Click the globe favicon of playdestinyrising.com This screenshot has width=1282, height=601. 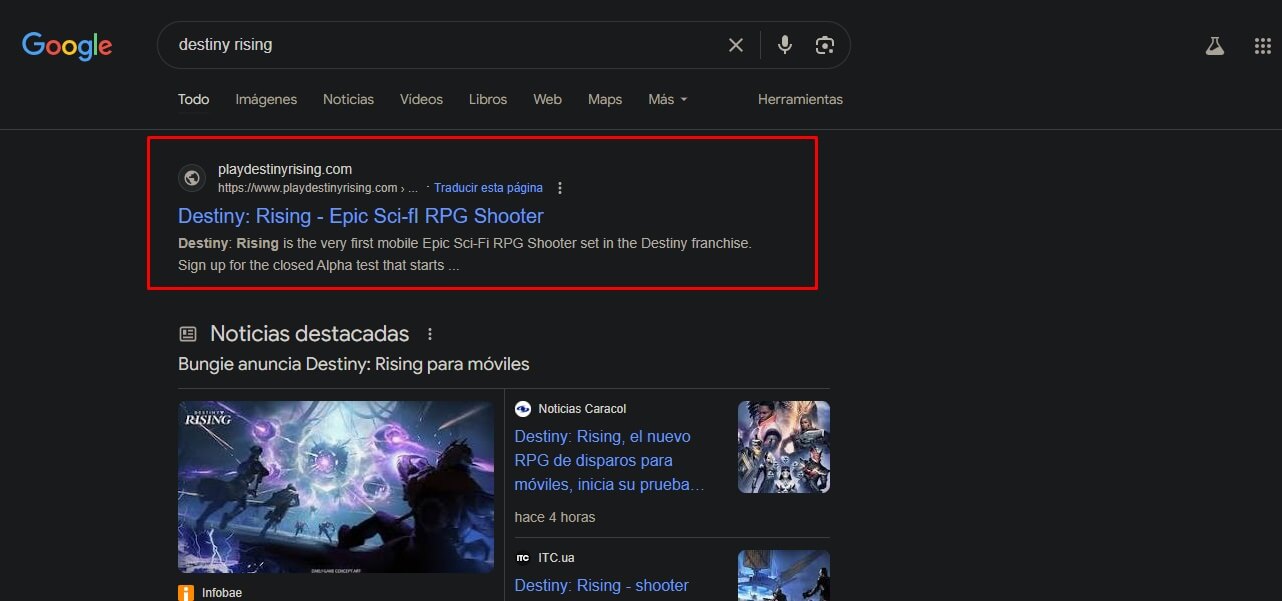point(192,178)
